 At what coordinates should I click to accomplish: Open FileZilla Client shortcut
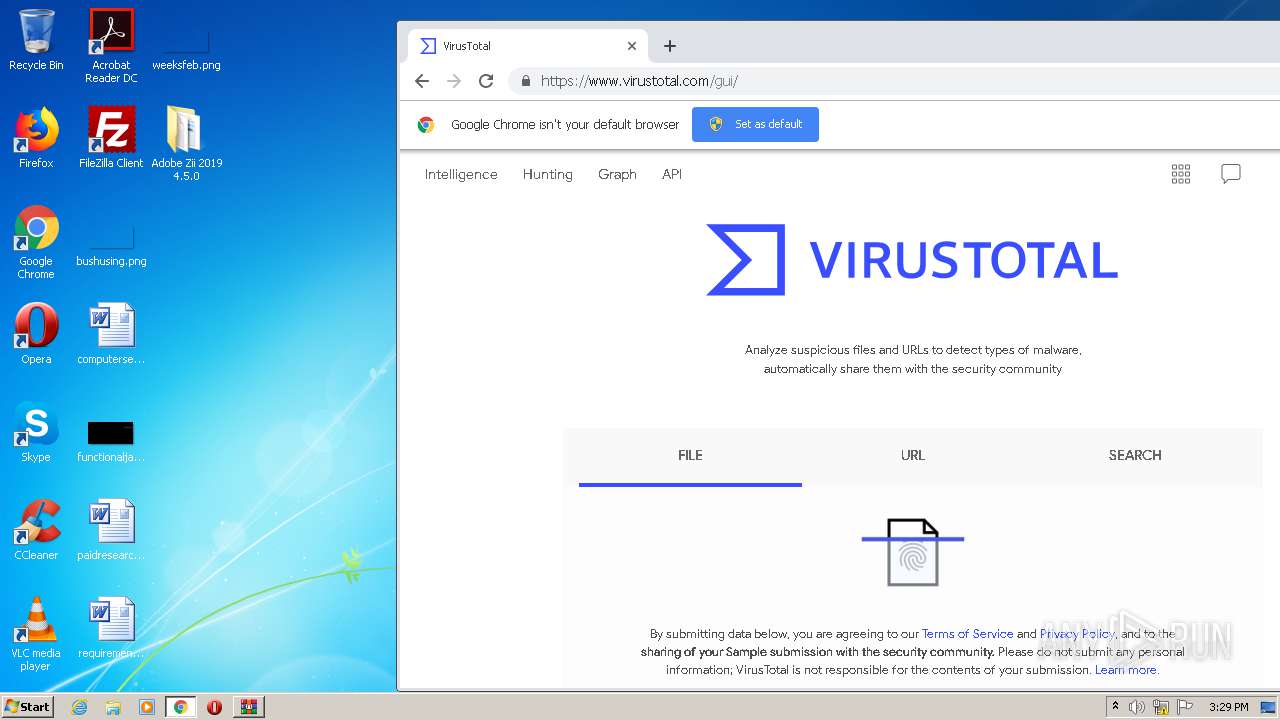[x=111, y=138]
